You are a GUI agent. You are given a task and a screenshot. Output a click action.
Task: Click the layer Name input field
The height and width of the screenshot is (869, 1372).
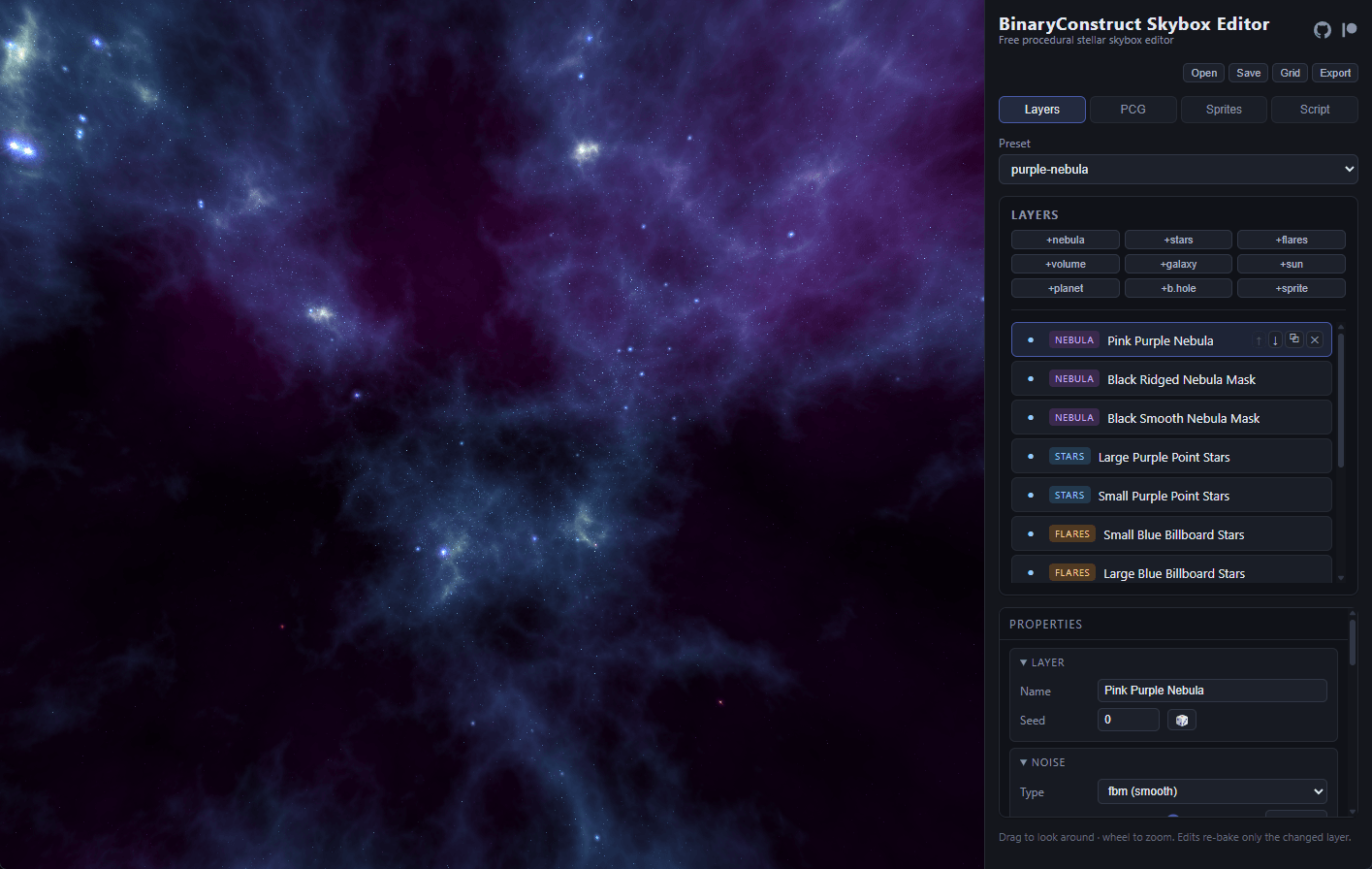pos(1212,691)
